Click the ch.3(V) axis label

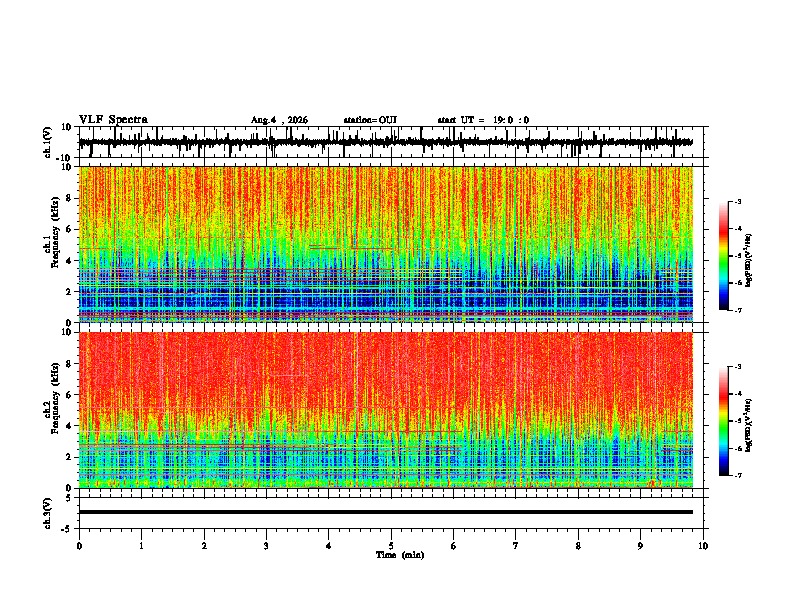coord(48,513)
